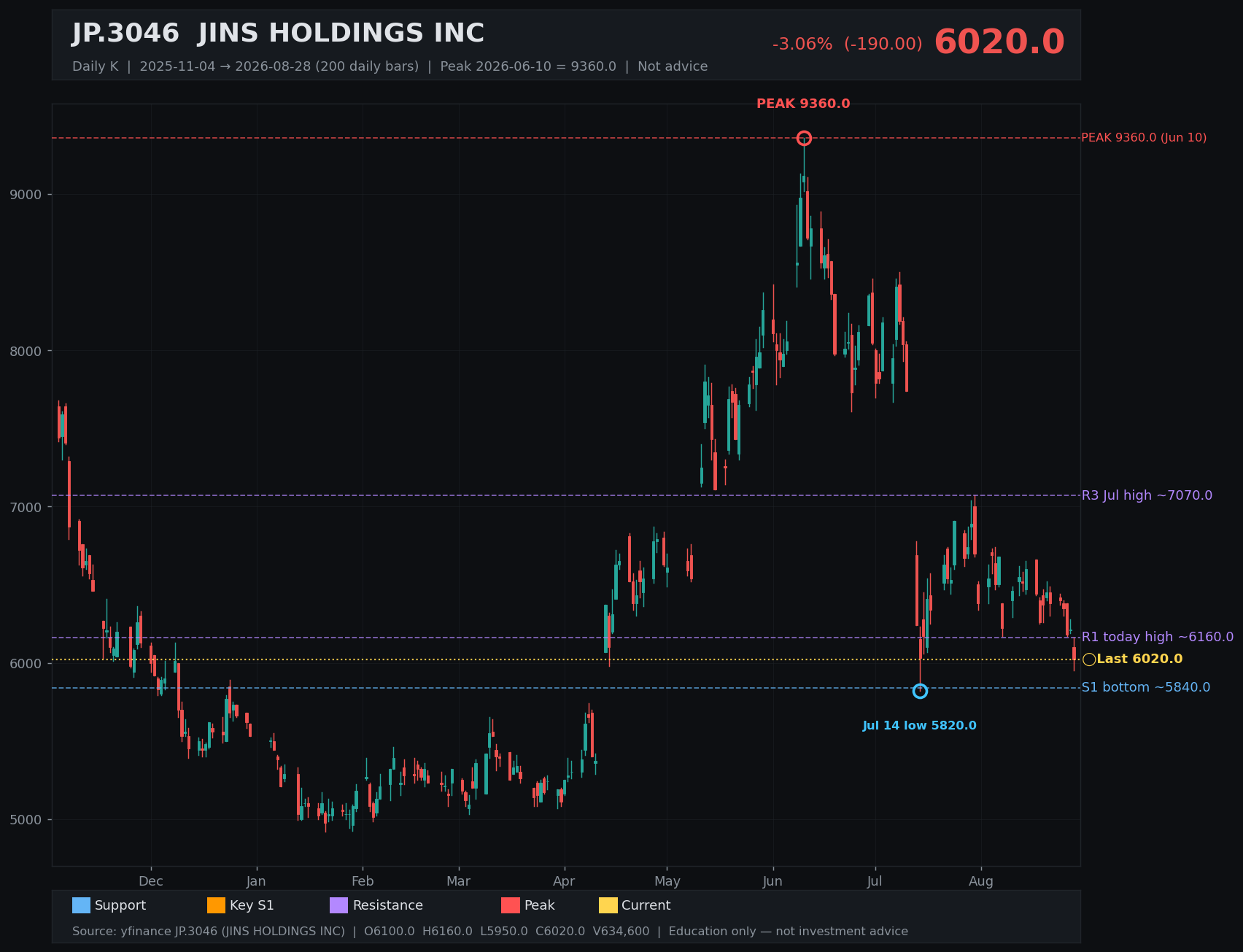Click the "Key S1" legend label

tap(252, 905)
